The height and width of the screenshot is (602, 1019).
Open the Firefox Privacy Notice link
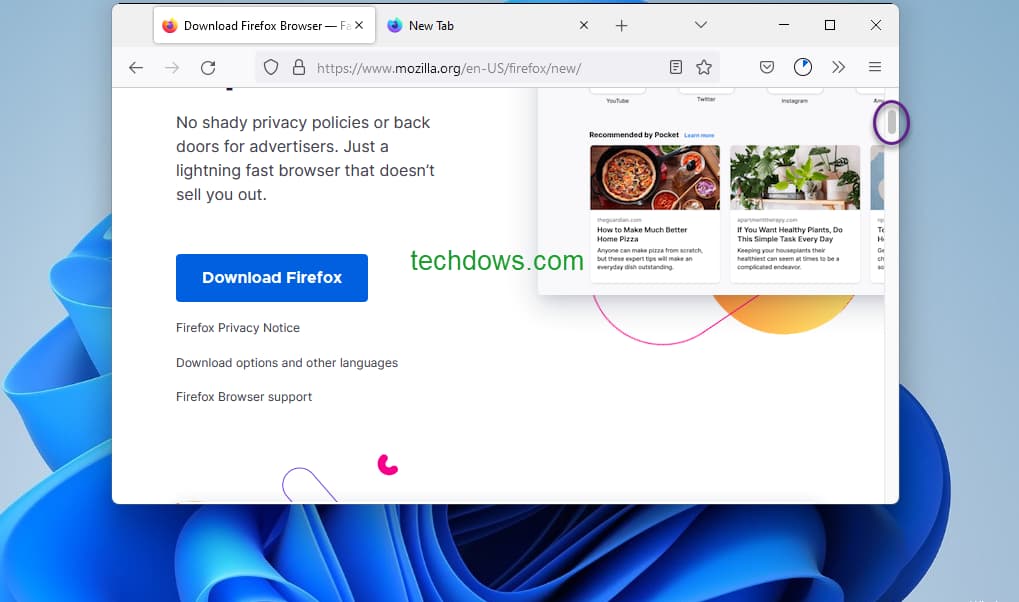238,328
